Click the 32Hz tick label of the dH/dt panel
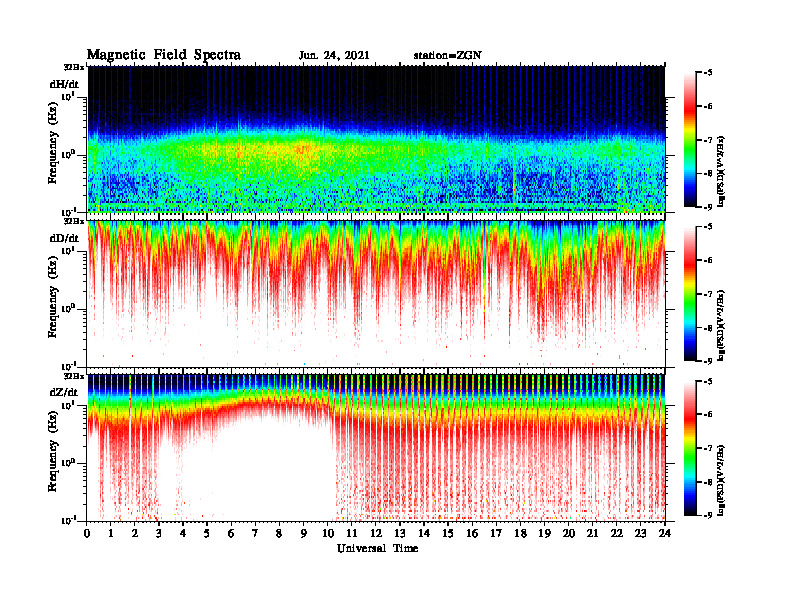Image resolution: width=792 pixels, height=612 pixels. coord(74,67)
